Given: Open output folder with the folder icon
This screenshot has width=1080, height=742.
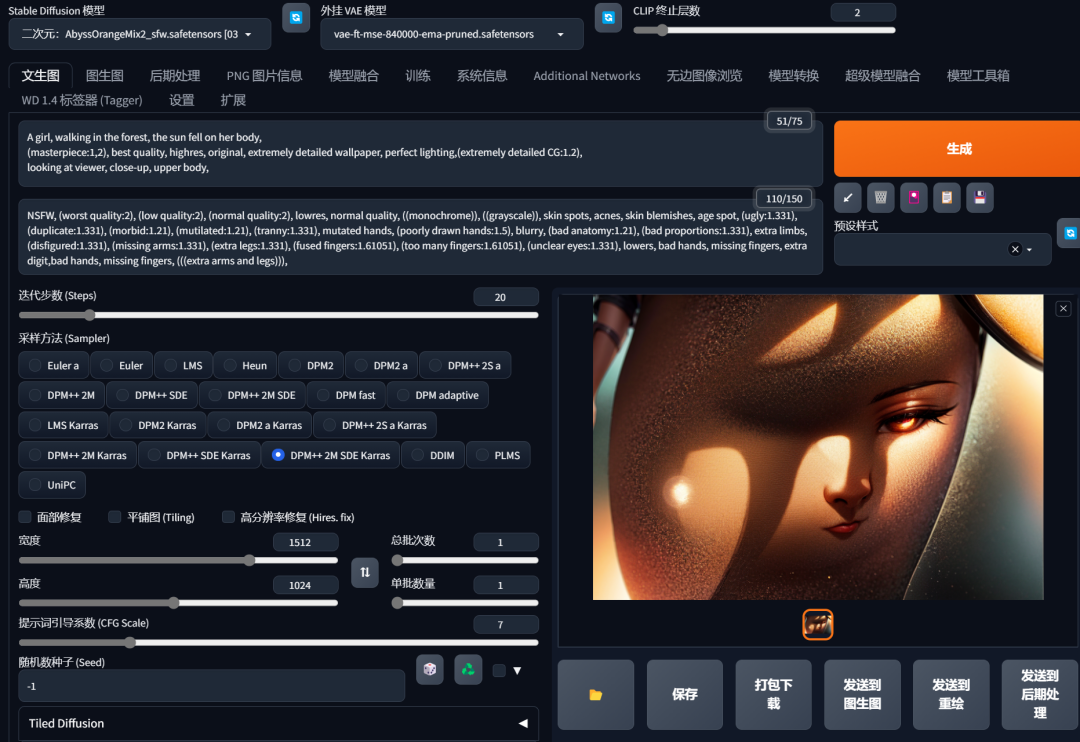Looking at the screenshot, I should pyautogui.click(x=596, y=694).
